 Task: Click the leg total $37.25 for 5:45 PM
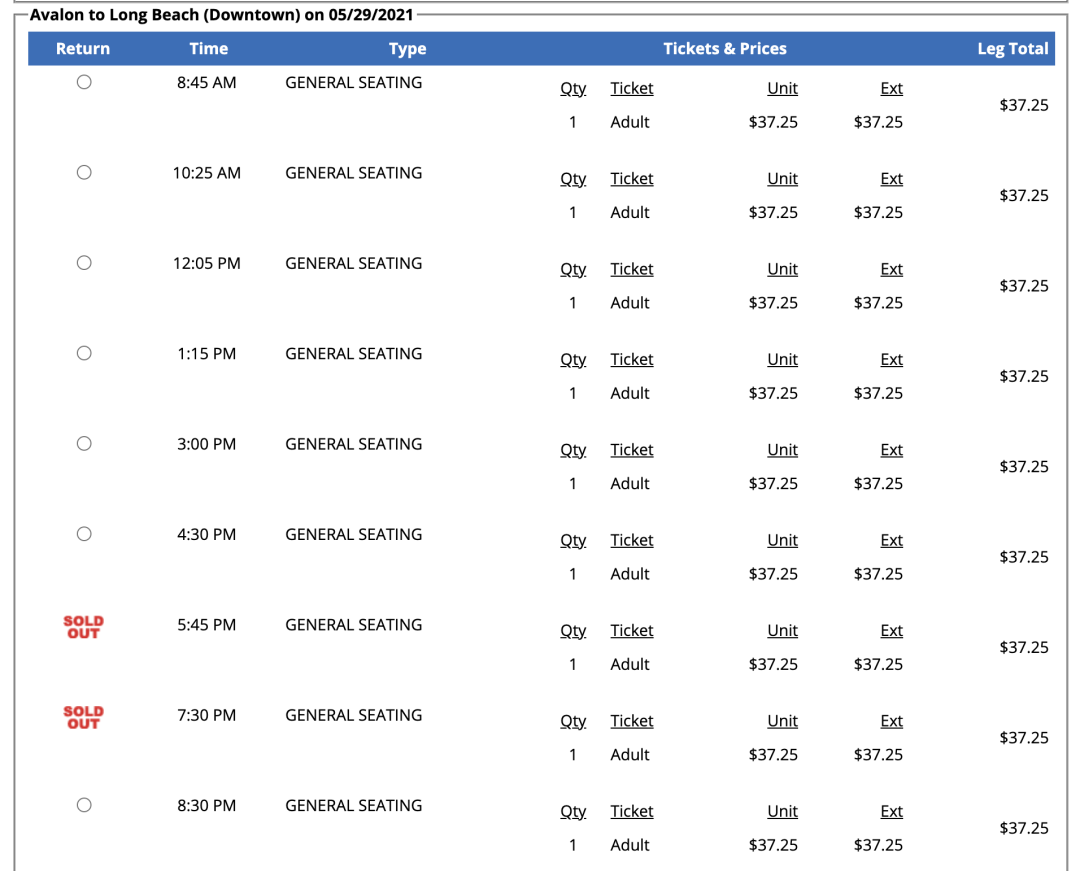[1024, 647]
